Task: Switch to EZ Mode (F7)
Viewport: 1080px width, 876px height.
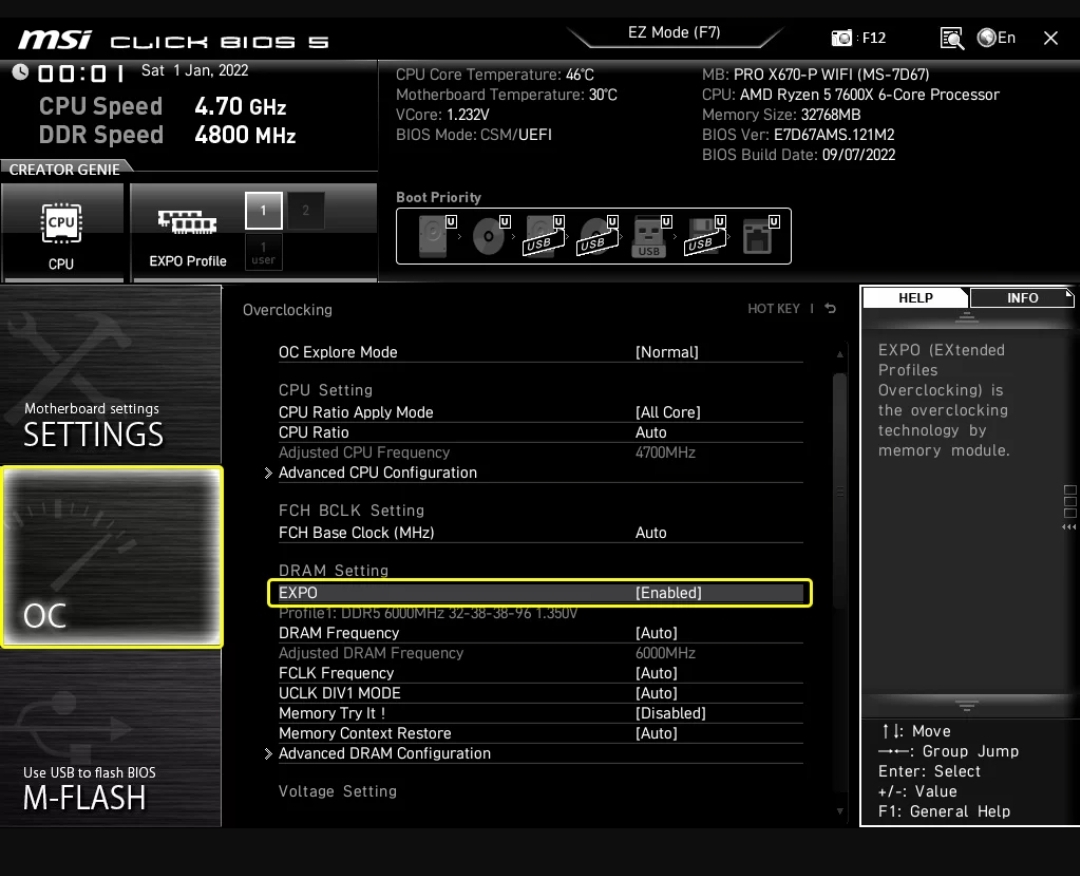Action: click(674, 33)
